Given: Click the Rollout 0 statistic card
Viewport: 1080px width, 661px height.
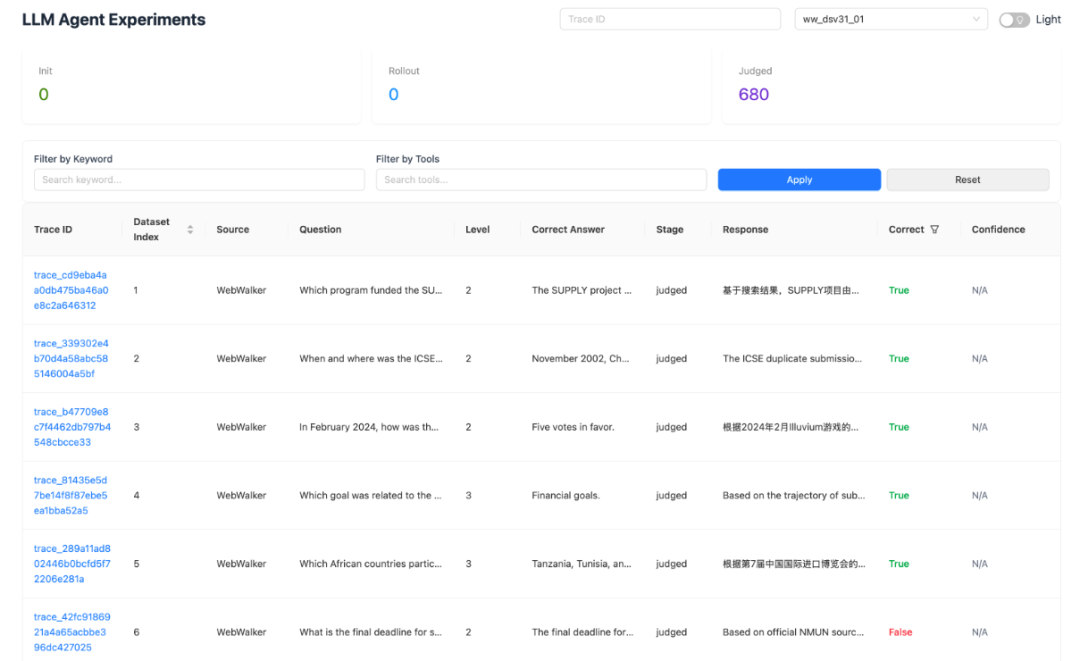Looking at the screenshot, I should [x=541, y=86].
